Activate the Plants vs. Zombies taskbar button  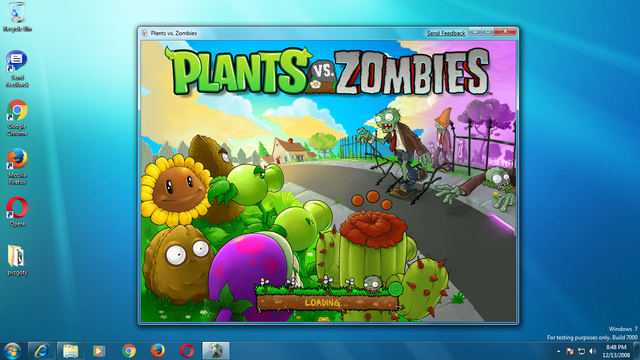[216, 351]
